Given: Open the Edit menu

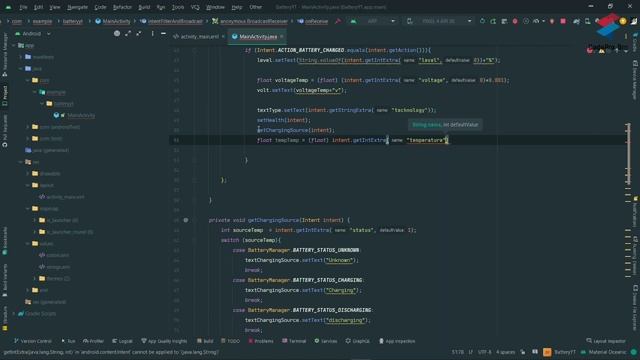Looking at the screenshot, I should pyautogui.click(x=38, y=7).
